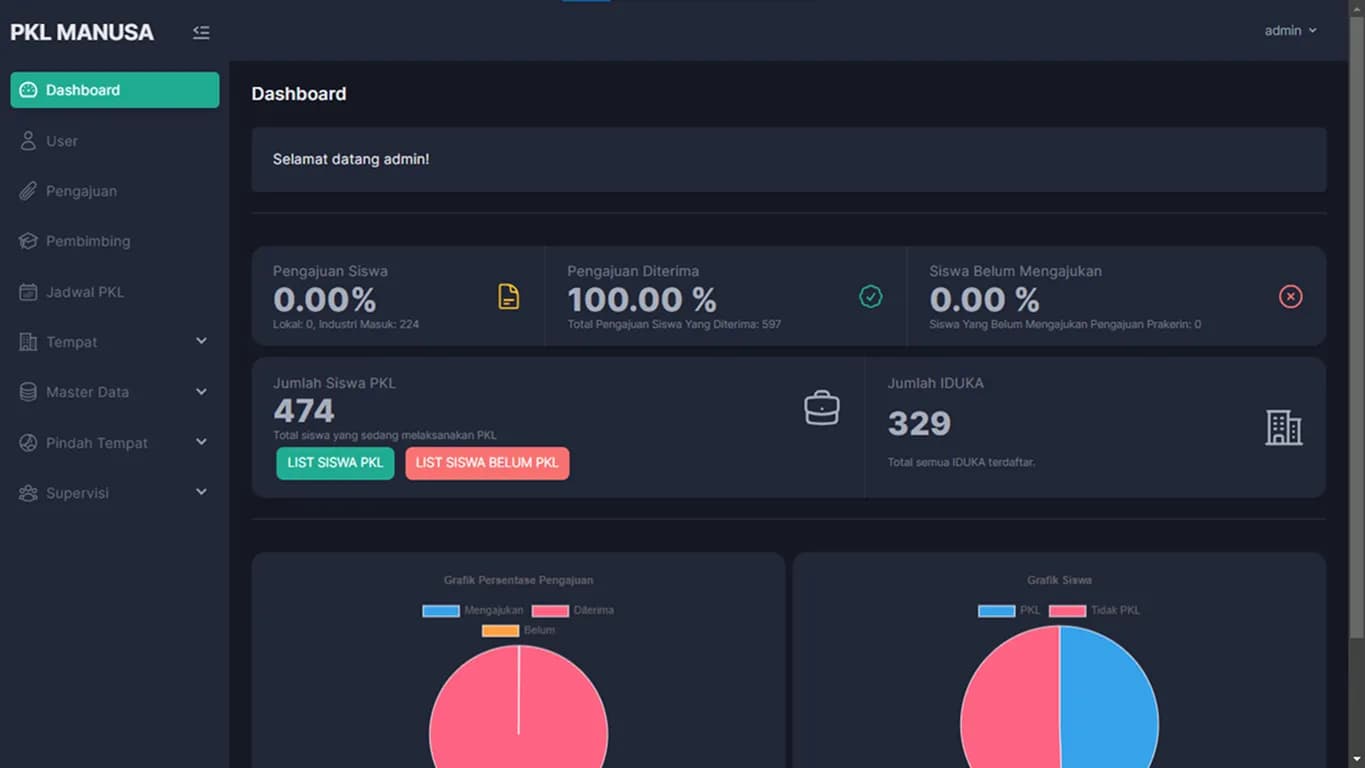Toggle the Tidak PKL legend in Grafik Siswa
This screenshot has height=768, width=1365.
click(1093, 610)
